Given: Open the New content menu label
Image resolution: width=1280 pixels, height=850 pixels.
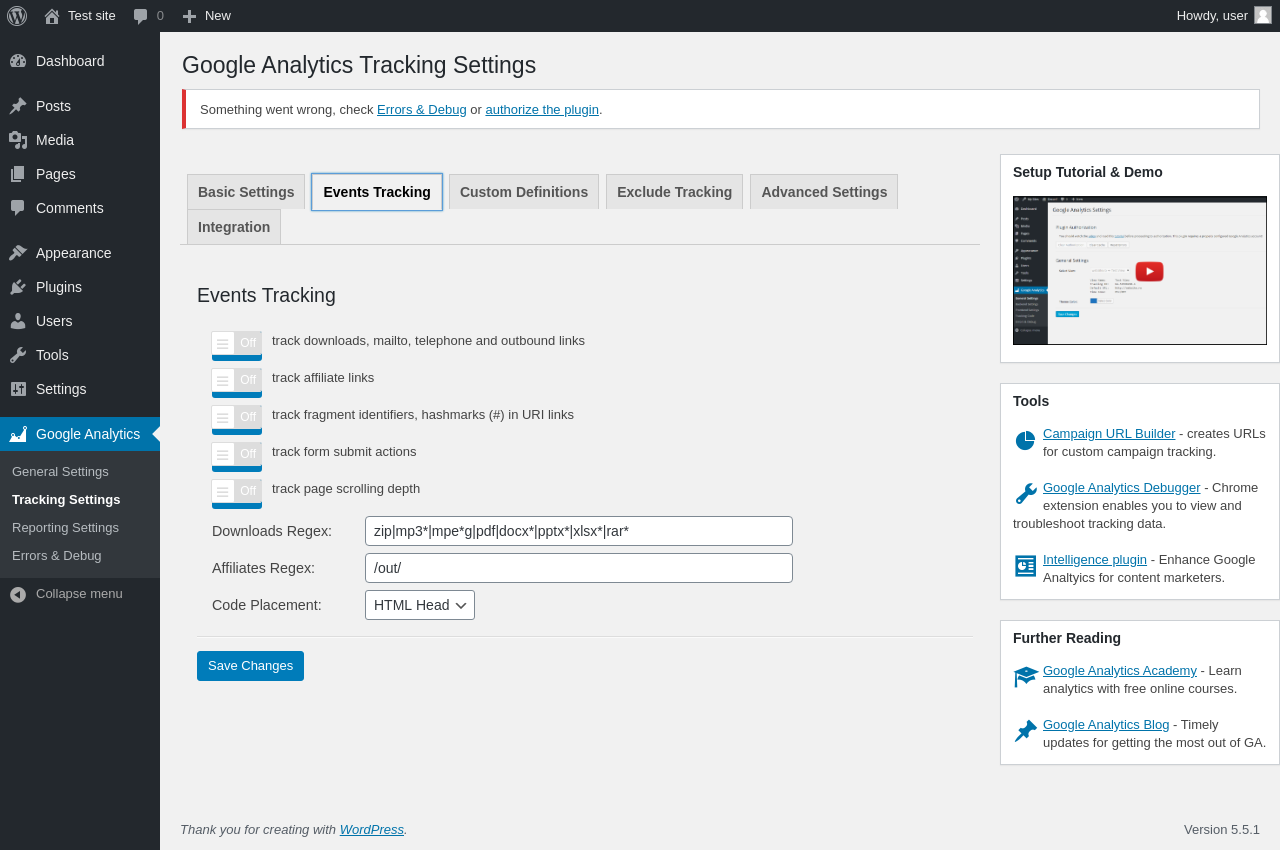Looking at the screenshot, I should 218,16.
